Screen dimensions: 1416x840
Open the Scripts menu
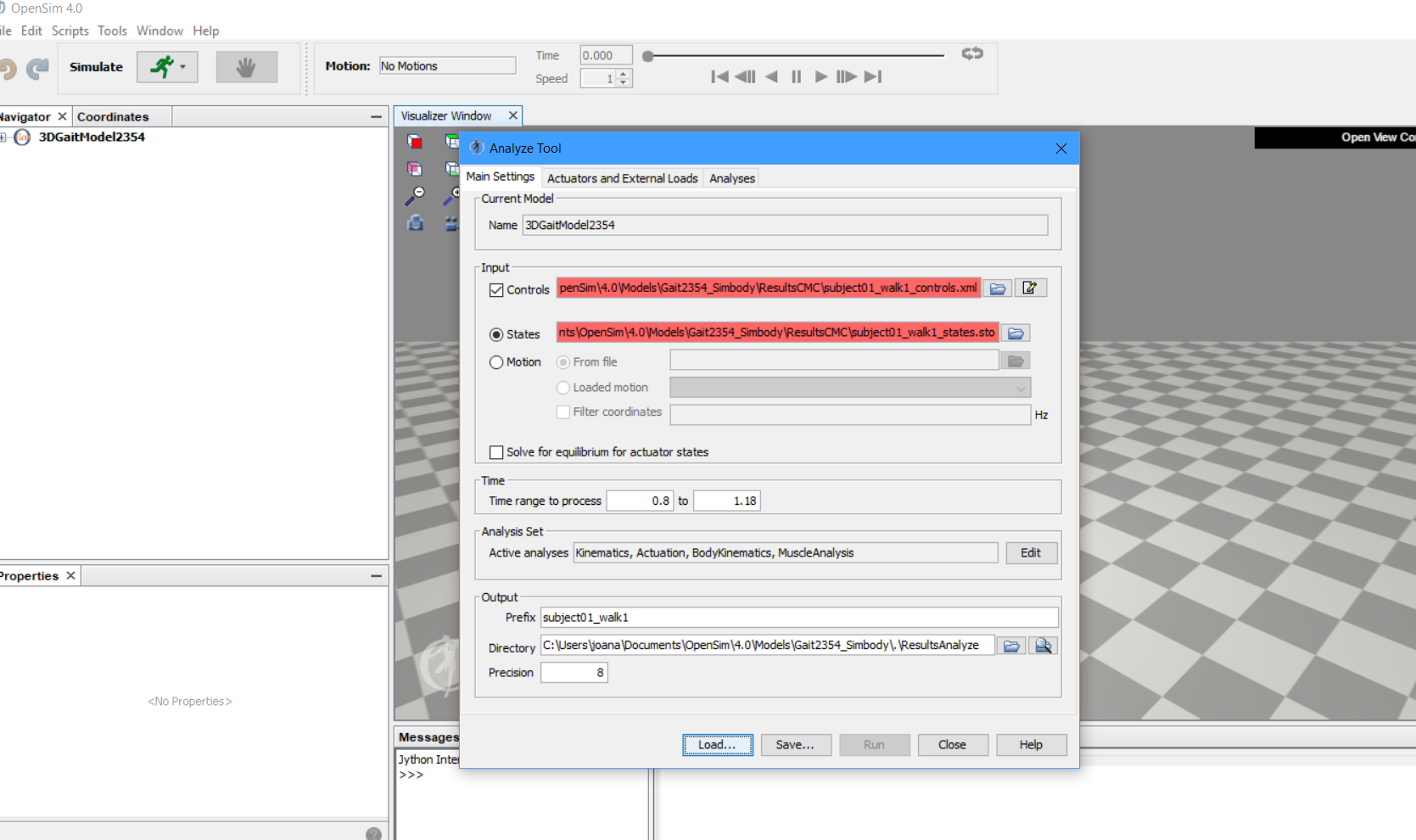[x=70, y=31]
